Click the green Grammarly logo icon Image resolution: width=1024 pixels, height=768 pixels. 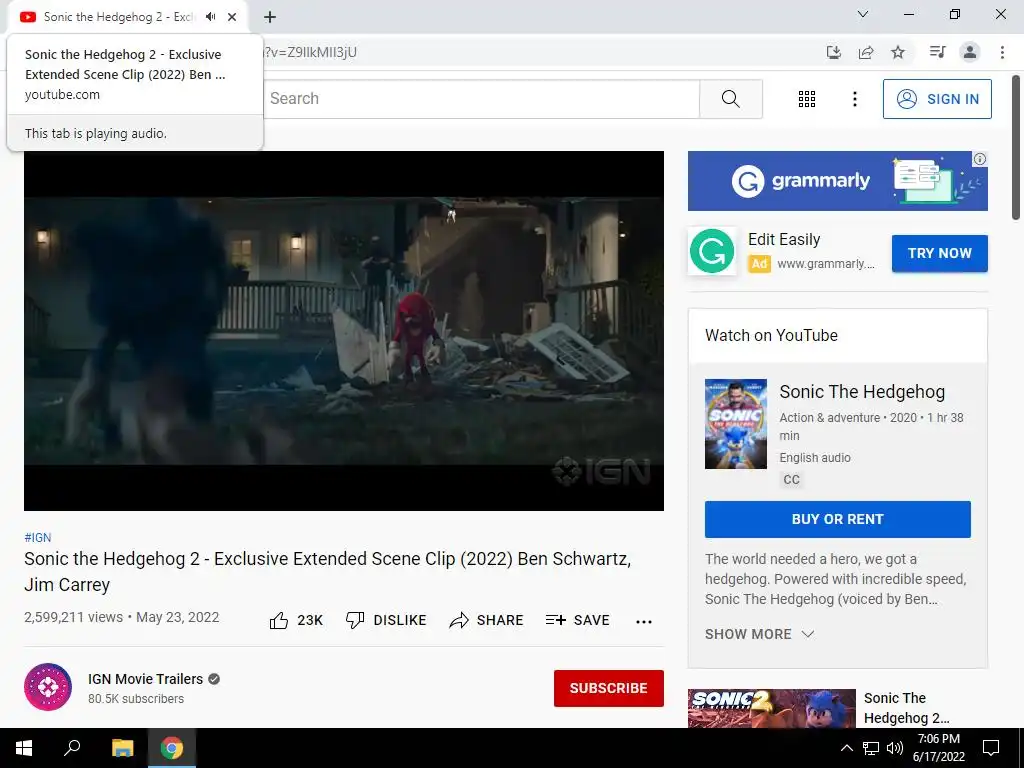pos(712,251)
